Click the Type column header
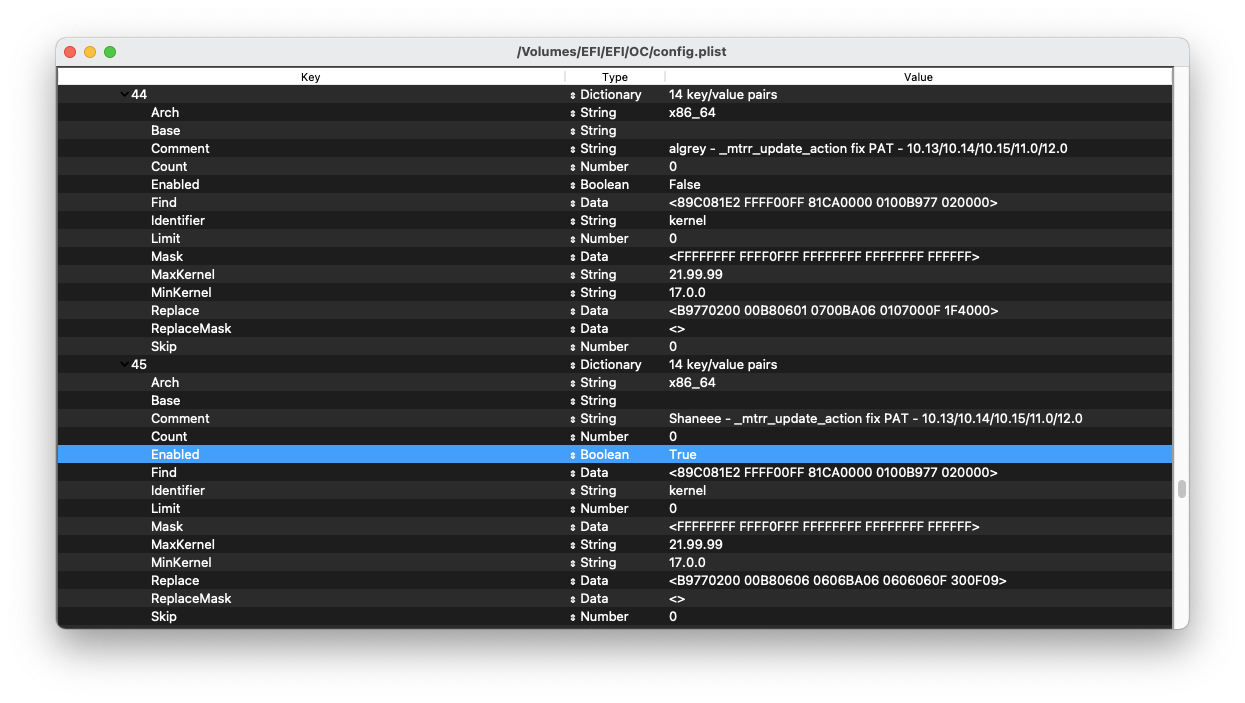The height and width of the screenshot is (703, 1245). click(614, 77)
